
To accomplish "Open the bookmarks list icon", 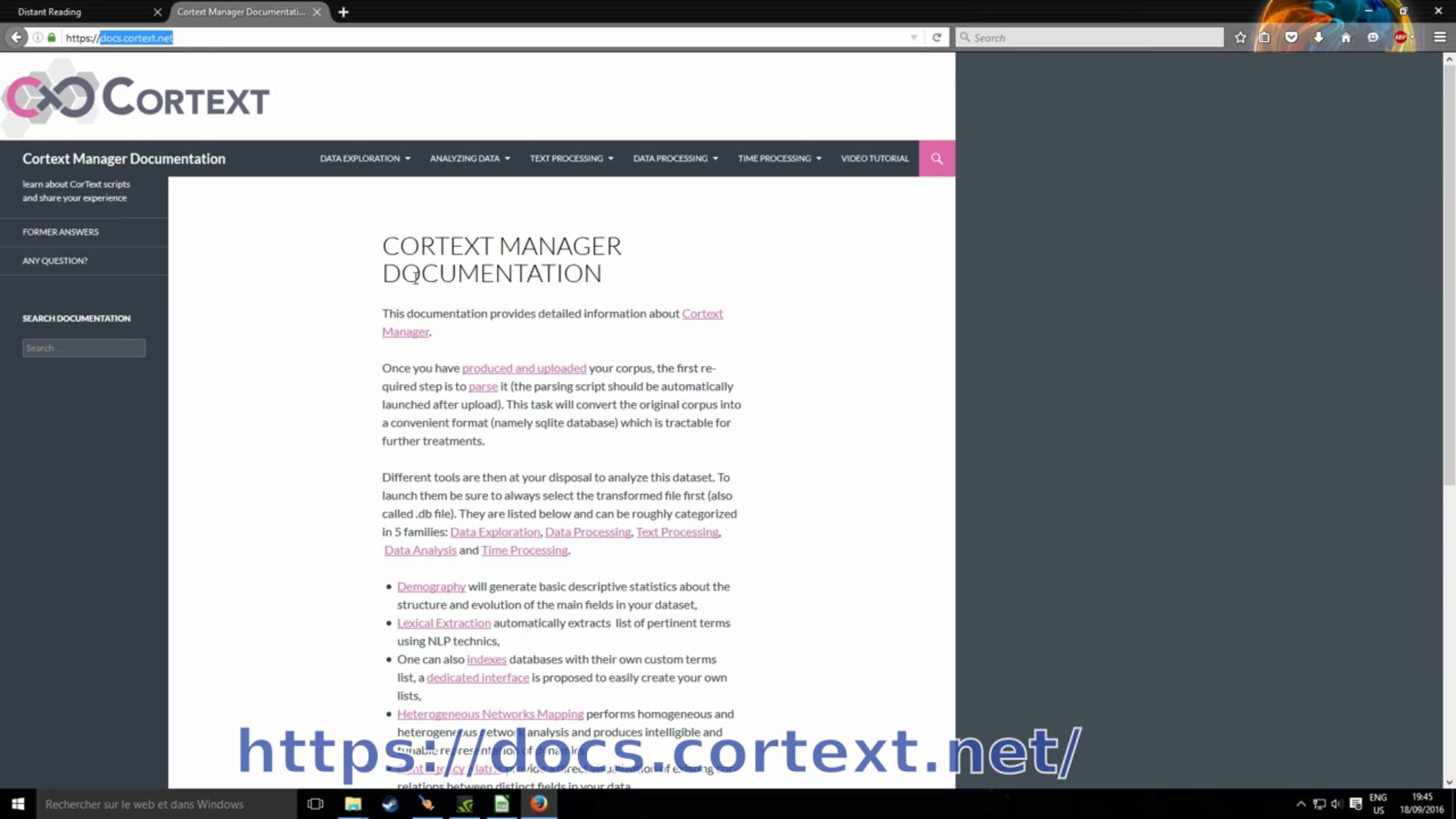I will pyautogui.click(x=1264, y=38).
